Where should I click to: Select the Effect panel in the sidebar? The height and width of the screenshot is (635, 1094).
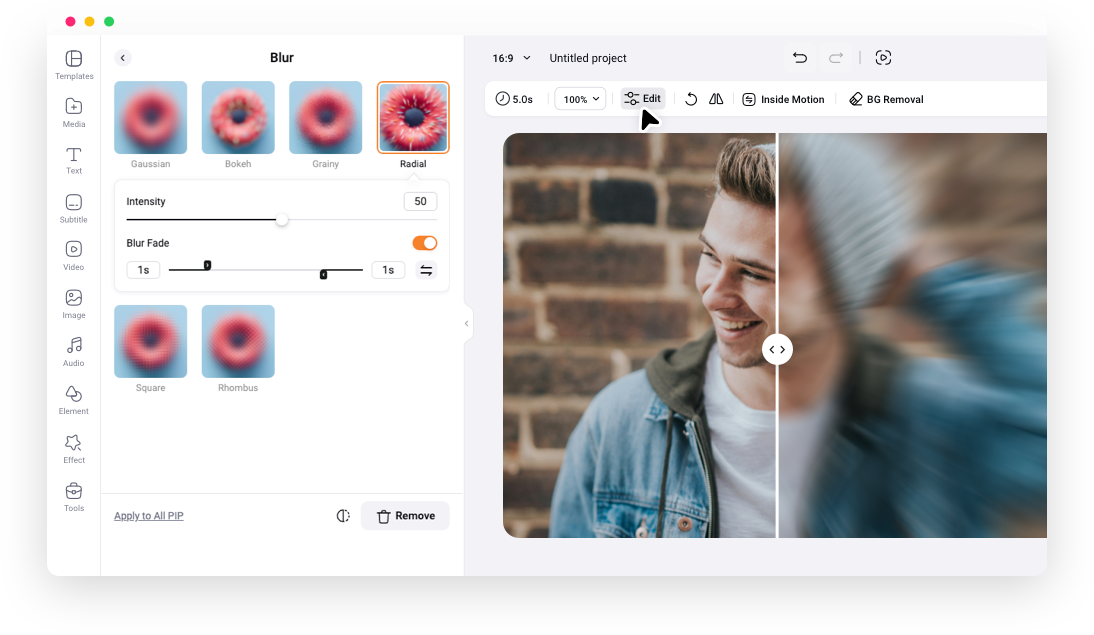click(73, 449)
